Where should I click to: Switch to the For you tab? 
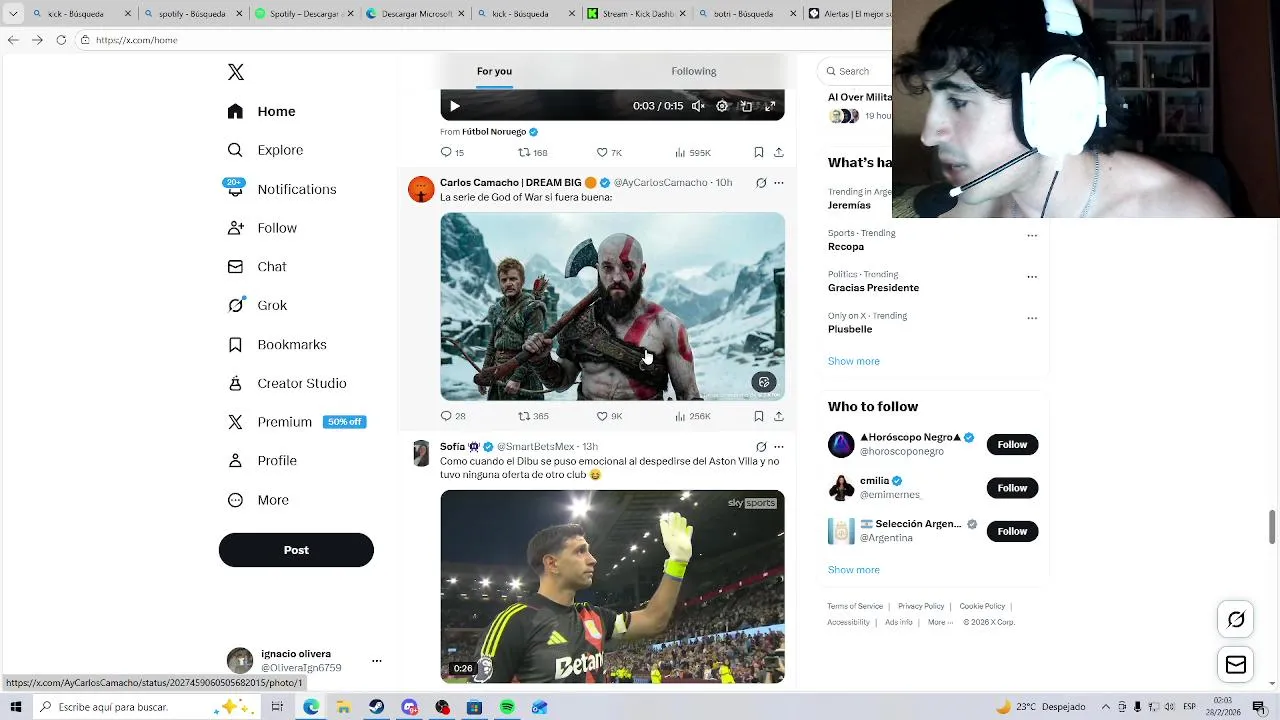[494, 71]
